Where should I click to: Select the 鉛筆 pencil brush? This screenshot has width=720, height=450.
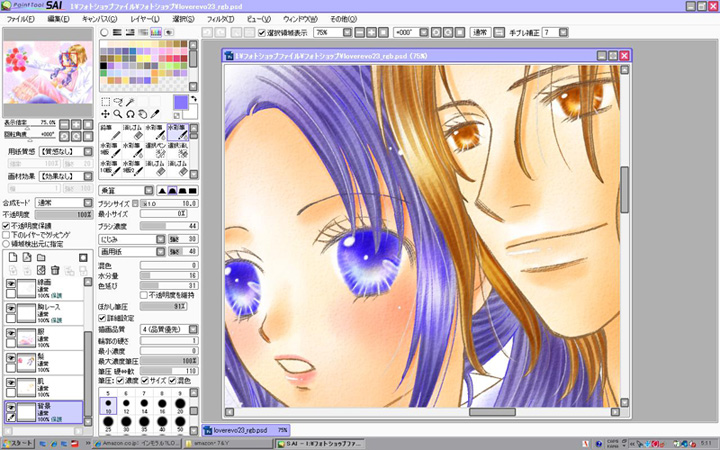click(x=110, y=132)
